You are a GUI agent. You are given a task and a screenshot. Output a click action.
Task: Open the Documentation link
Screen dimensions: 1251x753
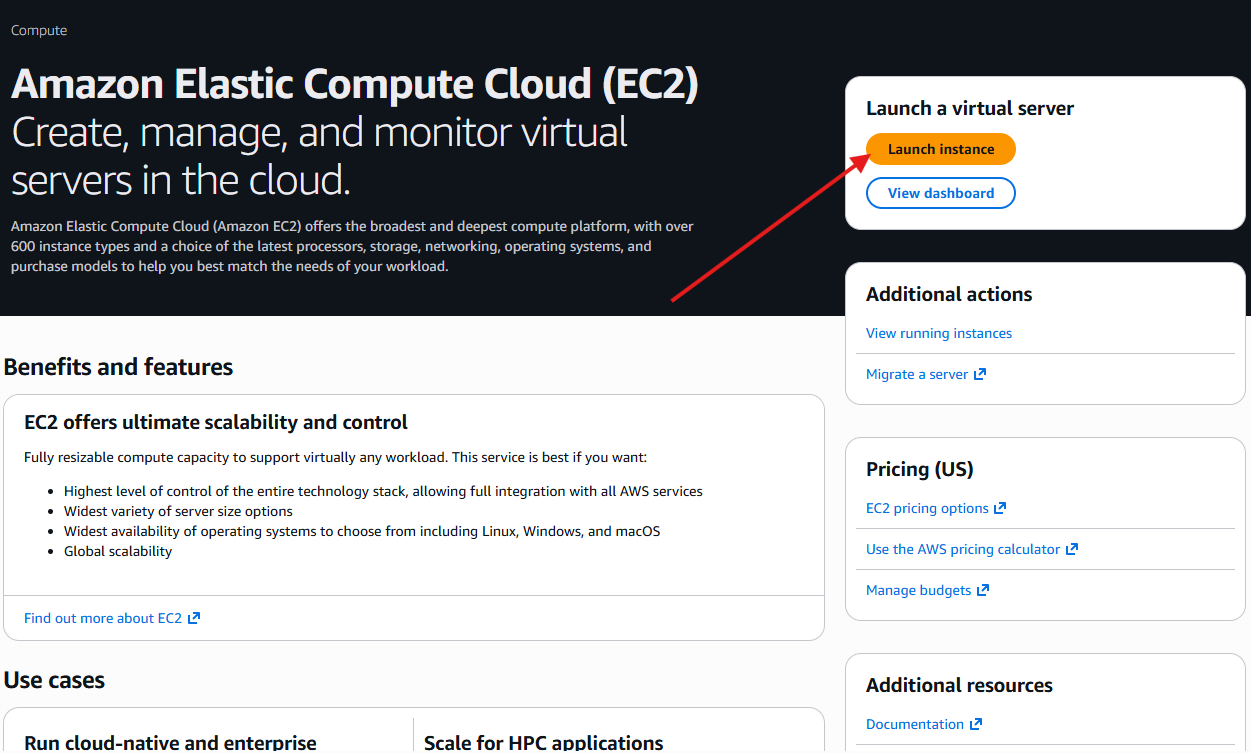coord(915,724)
